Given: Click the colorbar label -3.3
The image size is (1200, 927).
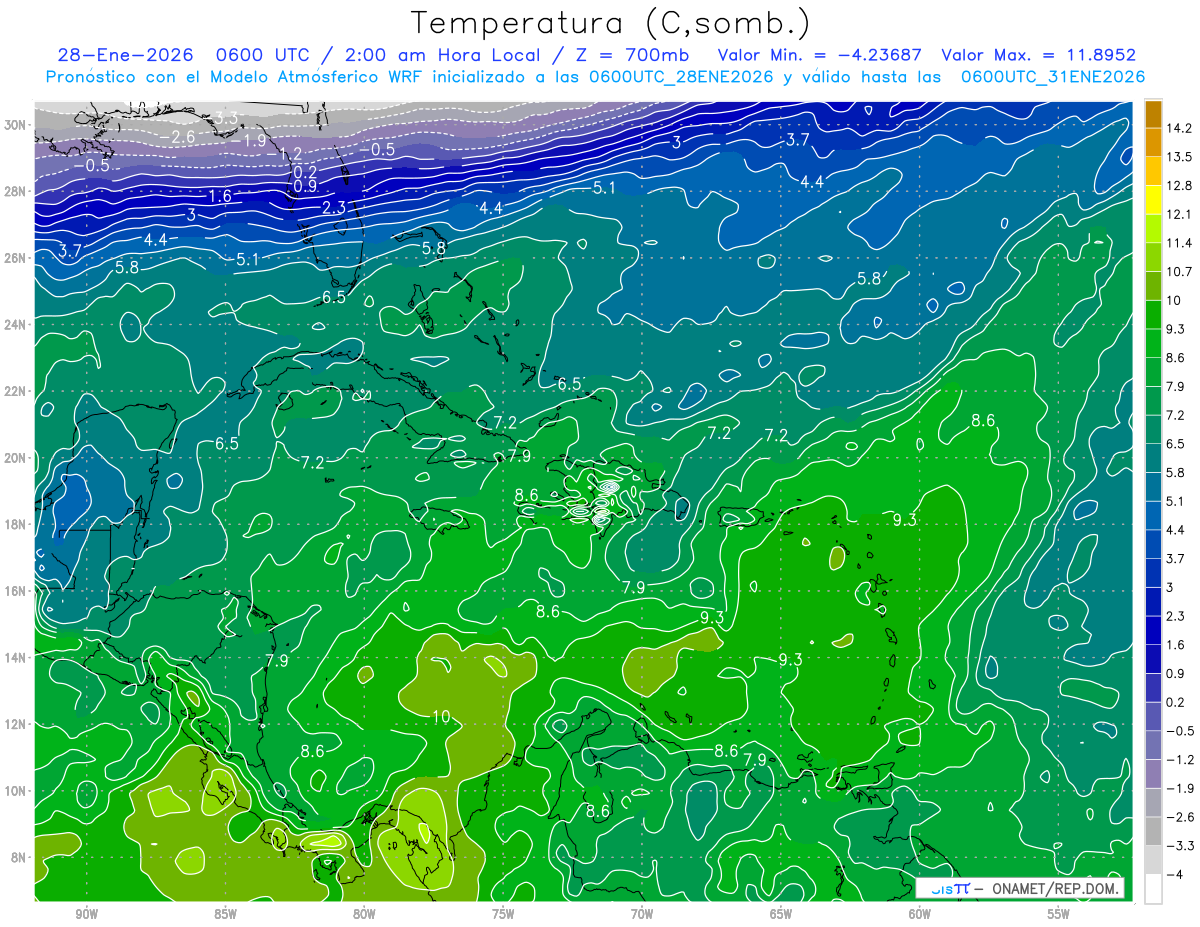Looking at the screenshot, I should click(1180, 846).
